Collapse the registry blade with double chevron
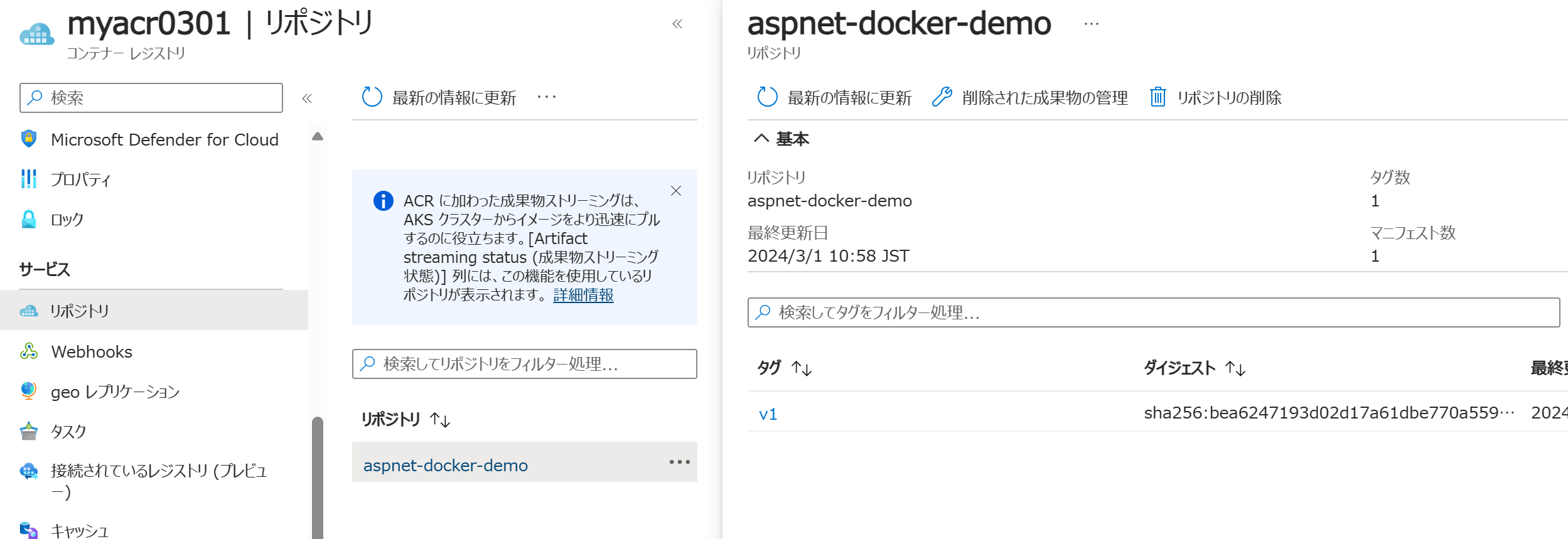Viewport: 1568px width, 539px height. [x=677, y=24]
